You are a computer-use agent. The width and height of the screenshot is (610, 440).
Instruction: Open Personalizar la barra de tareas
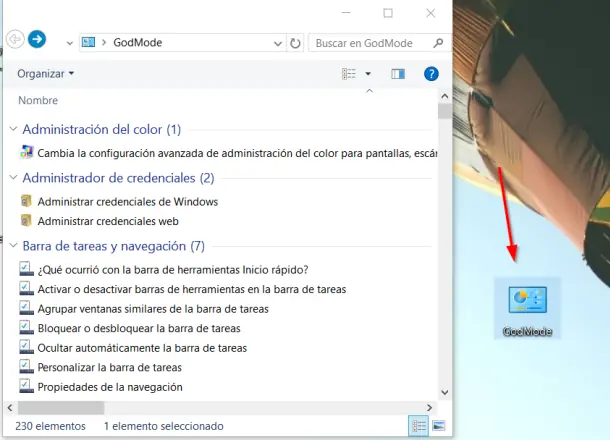110,367
